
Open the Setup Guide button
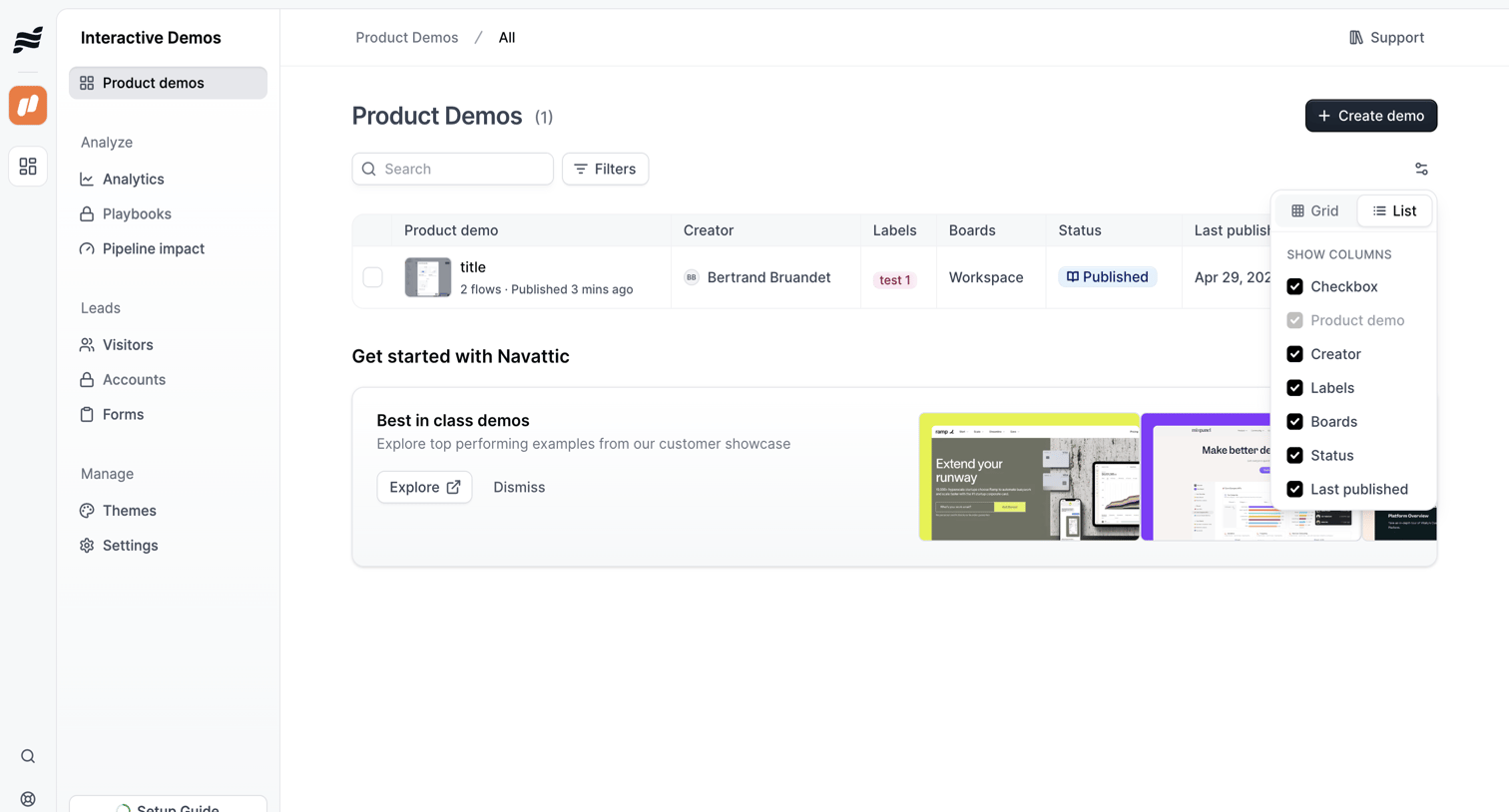coord(168,805)
